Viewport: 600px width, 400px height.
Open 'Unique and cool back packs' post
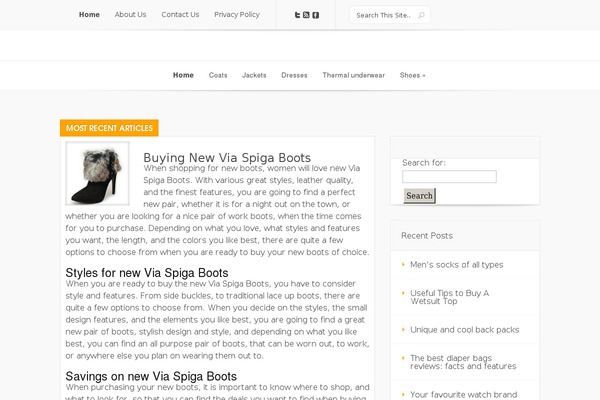tap(465, 330)
